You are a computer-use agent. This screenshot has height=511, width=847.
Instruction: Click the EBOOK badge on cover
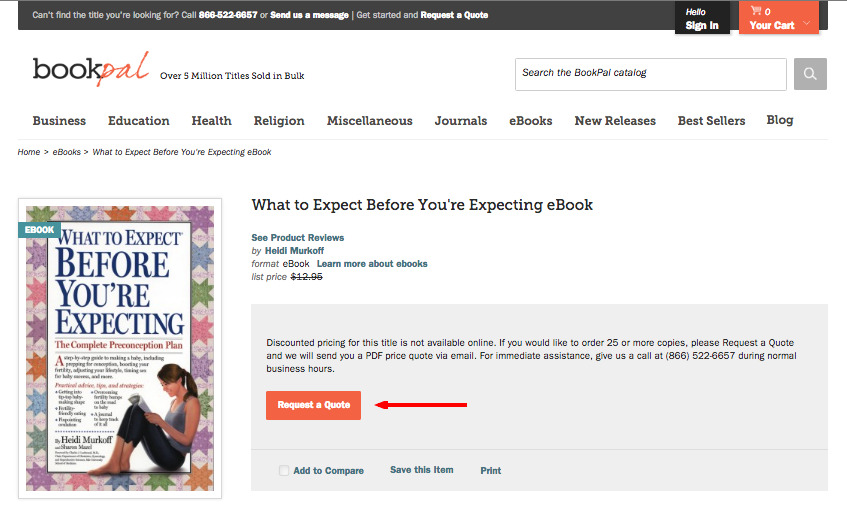click(x=39, y=230)
